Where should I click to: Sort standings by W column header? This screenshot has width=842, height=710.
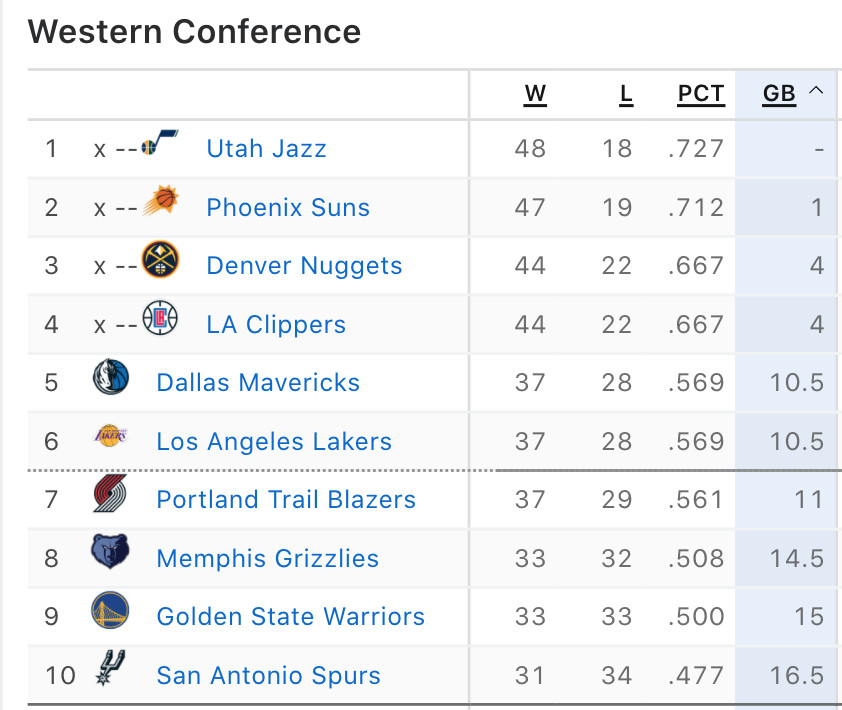pyautogui.click(x=535, y=94)
